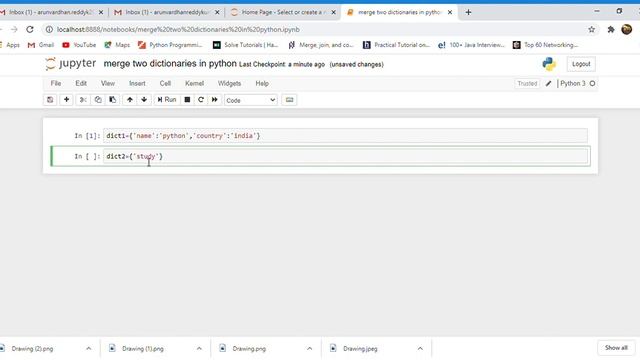The width and height of the screenshot is (640, 360).
Task: Expand options for Drawing (1).png download
Action: click(199, 349)
